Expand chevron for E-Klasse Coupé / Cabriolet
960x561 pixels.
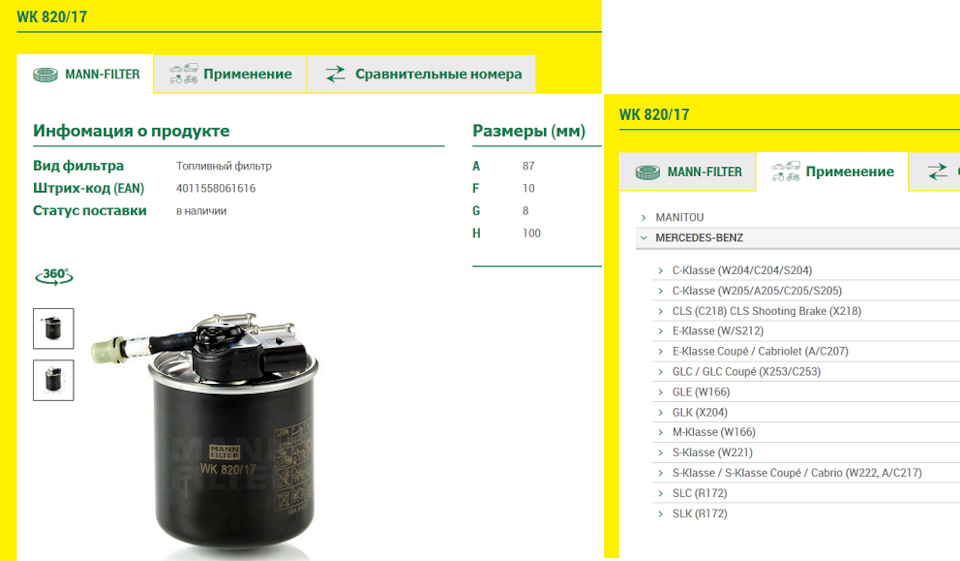pos(660,352)
